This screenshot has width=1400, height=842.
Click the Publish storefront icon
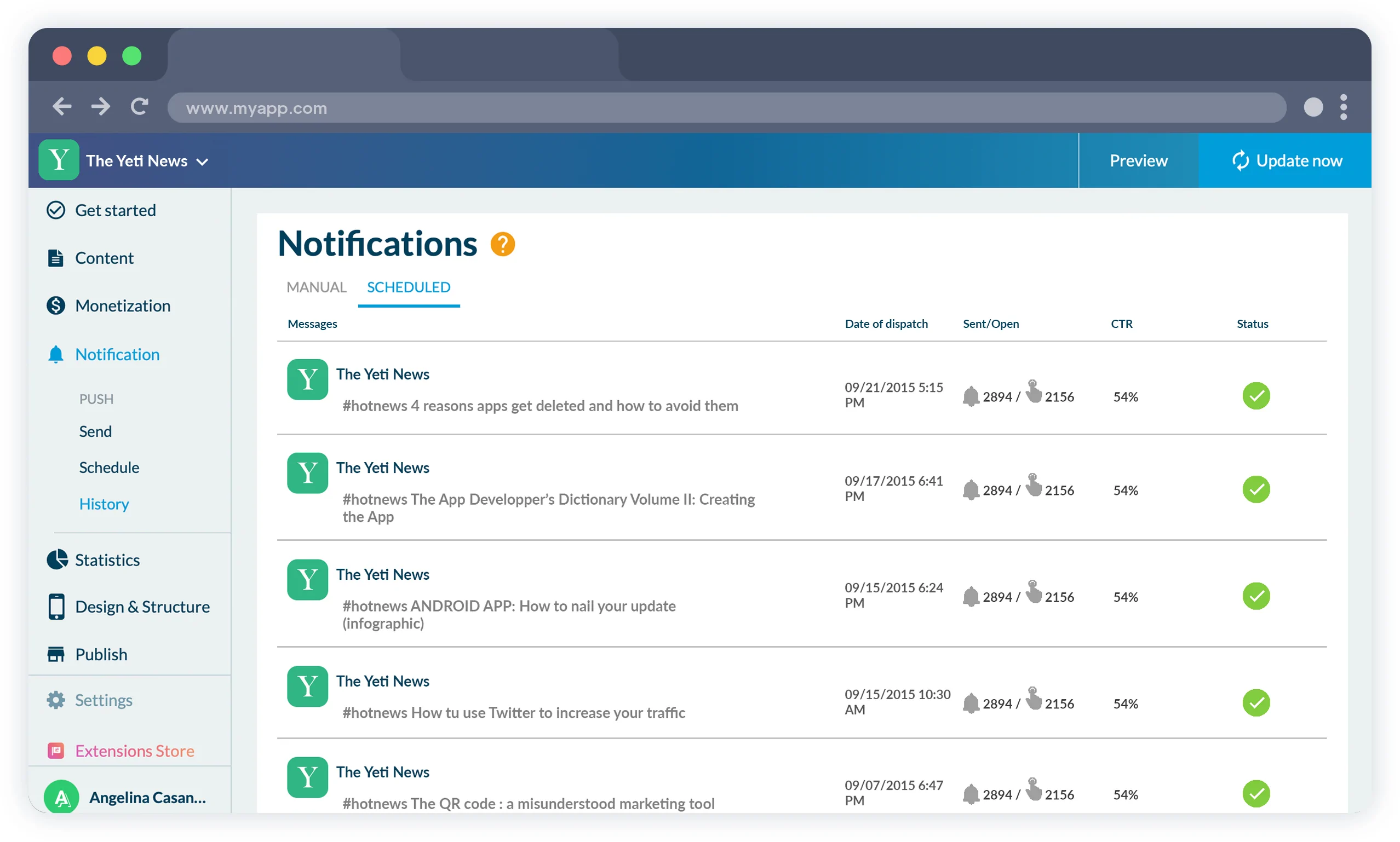(x=56, y=654)
